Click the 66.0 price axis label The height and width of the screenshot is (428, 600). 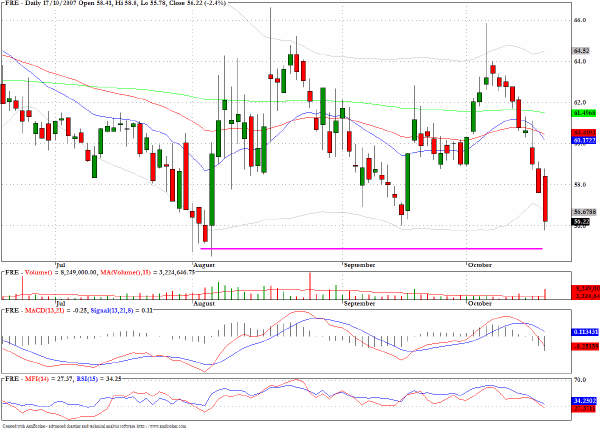580,20
